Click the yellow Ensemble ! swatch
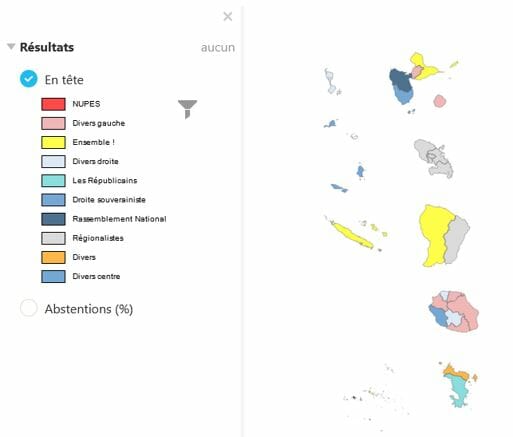Image resolution: width=513 pixels, height=437 pixels. pos(53,142)
